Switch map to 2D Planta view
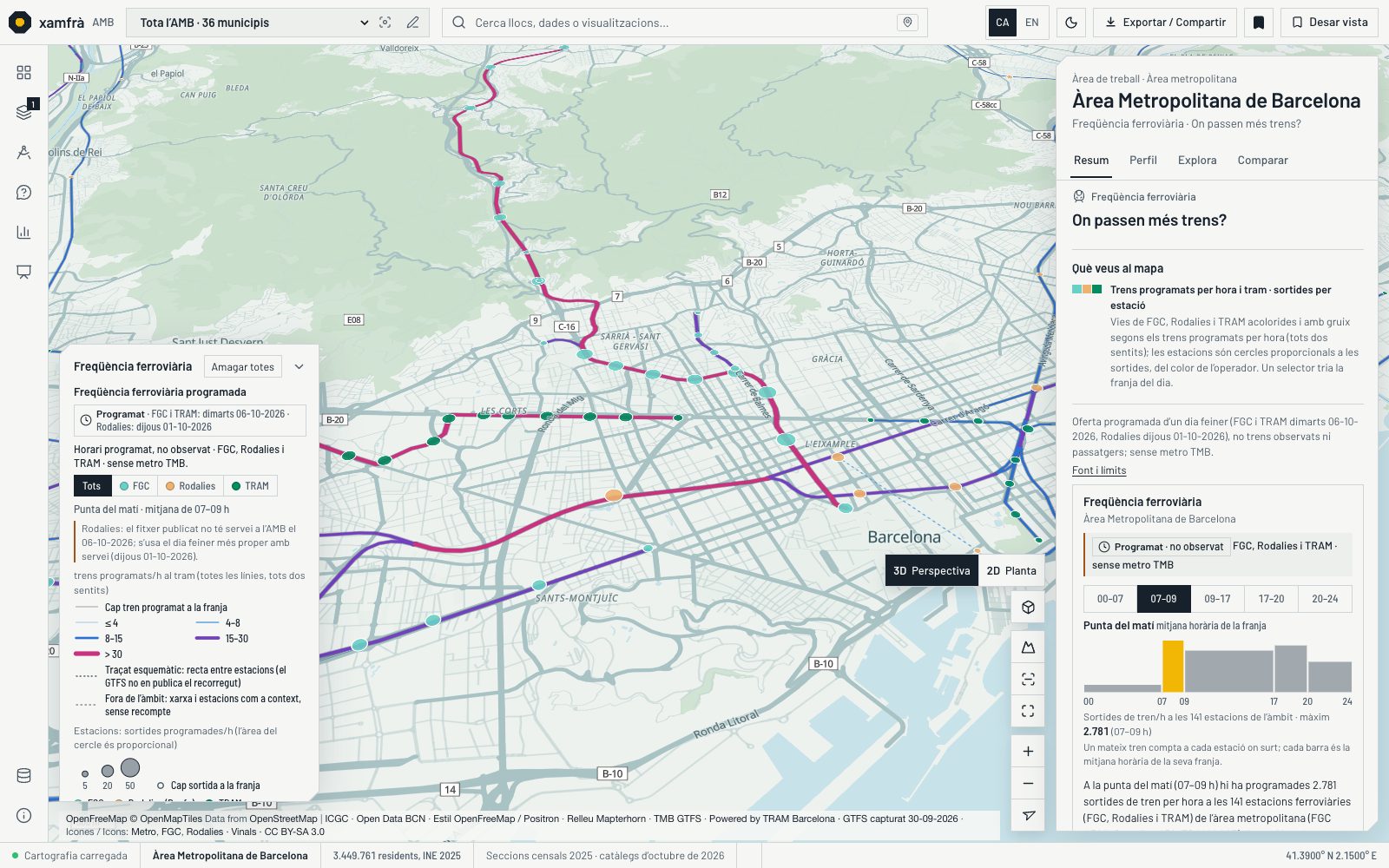 coord(1011,570)
